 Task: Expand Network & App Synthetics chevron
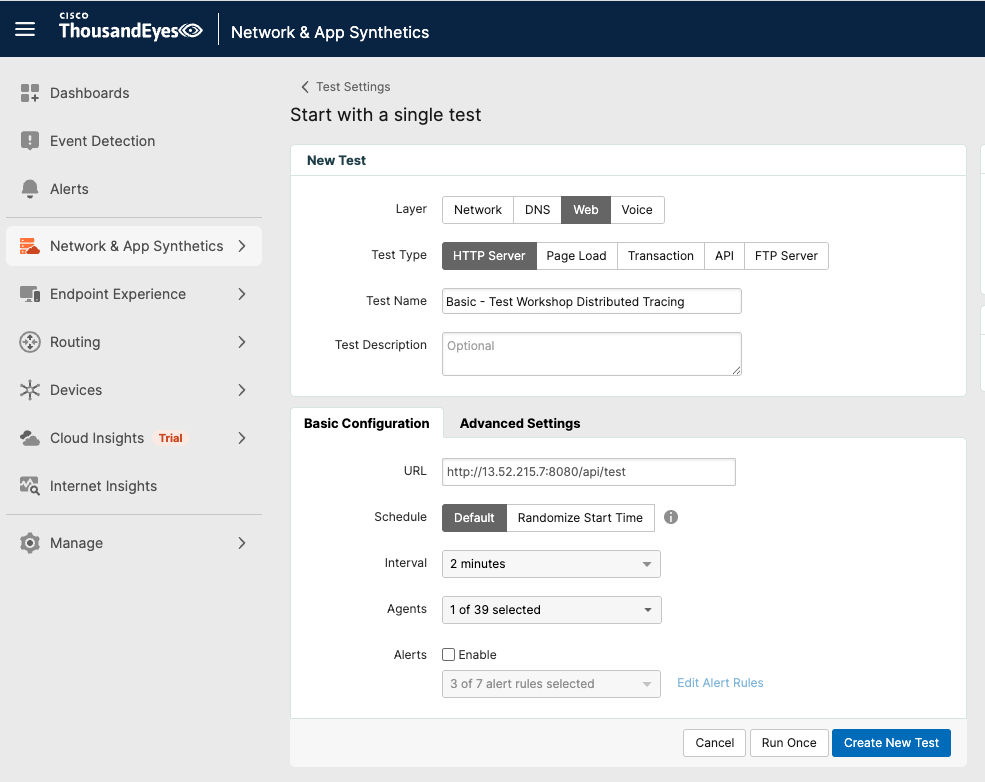click(x=242, y=246)
